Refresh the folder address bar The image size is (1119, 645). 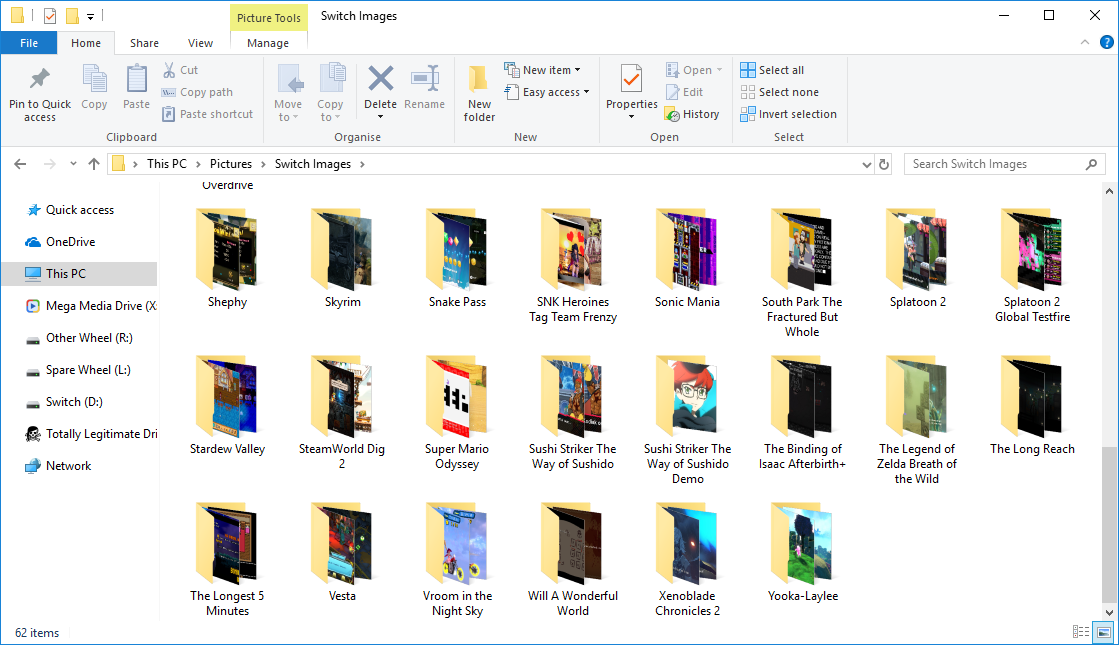883,164
